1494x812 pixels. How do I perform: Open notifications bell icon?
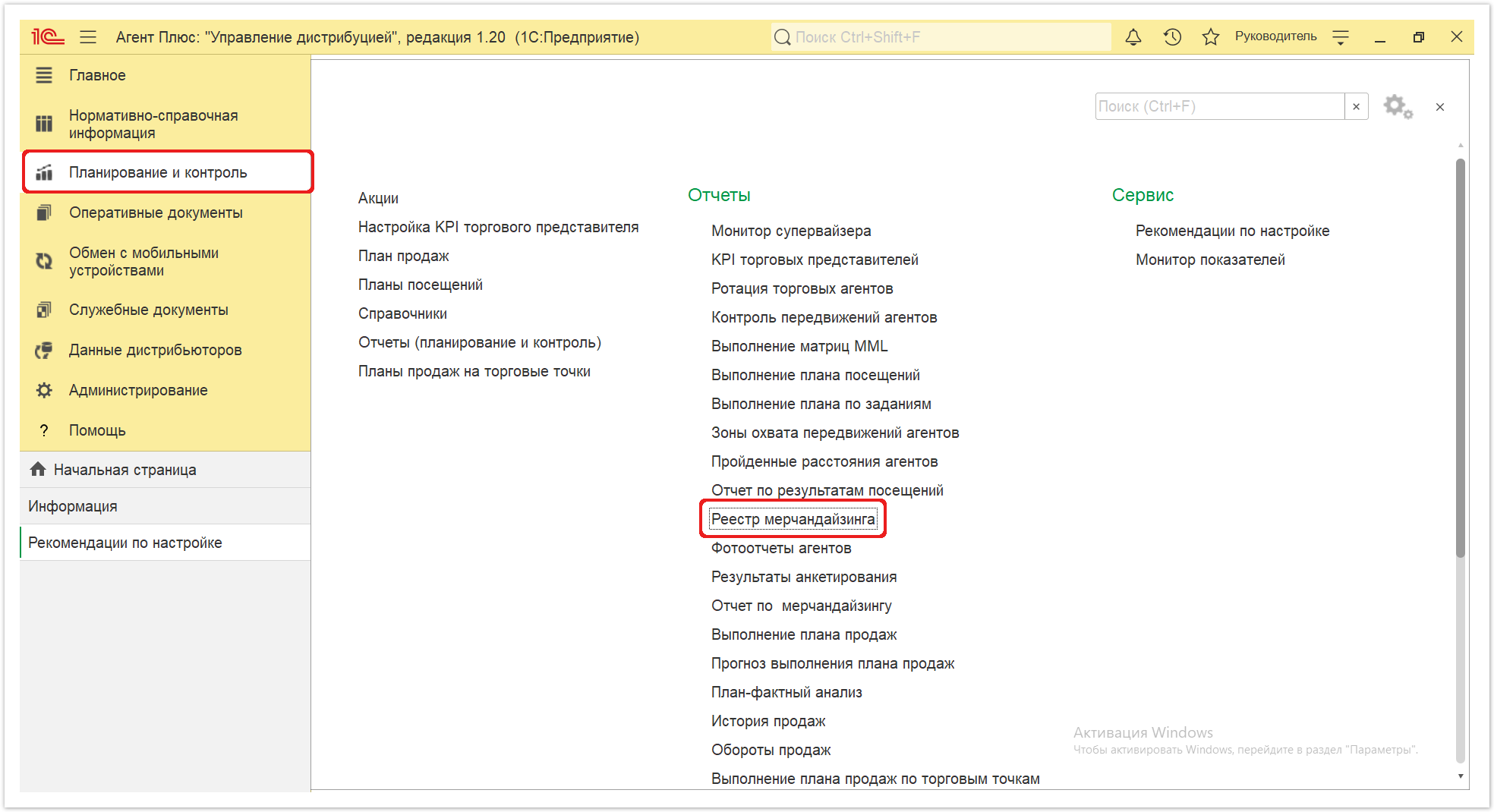[x=1133, y=36]
